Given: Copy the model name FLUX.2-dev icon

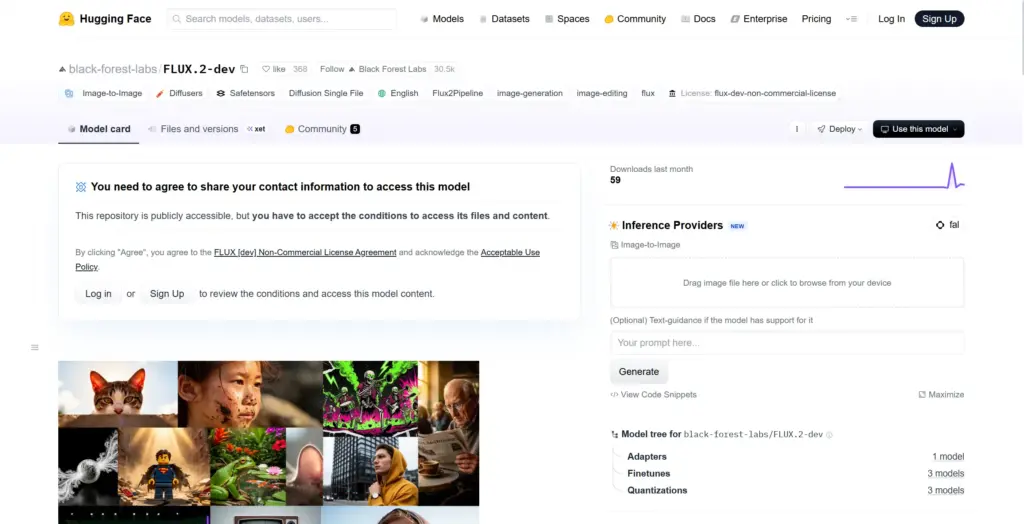Looking at the screenshot, I should pyautogui.click(x=244, y=69).
